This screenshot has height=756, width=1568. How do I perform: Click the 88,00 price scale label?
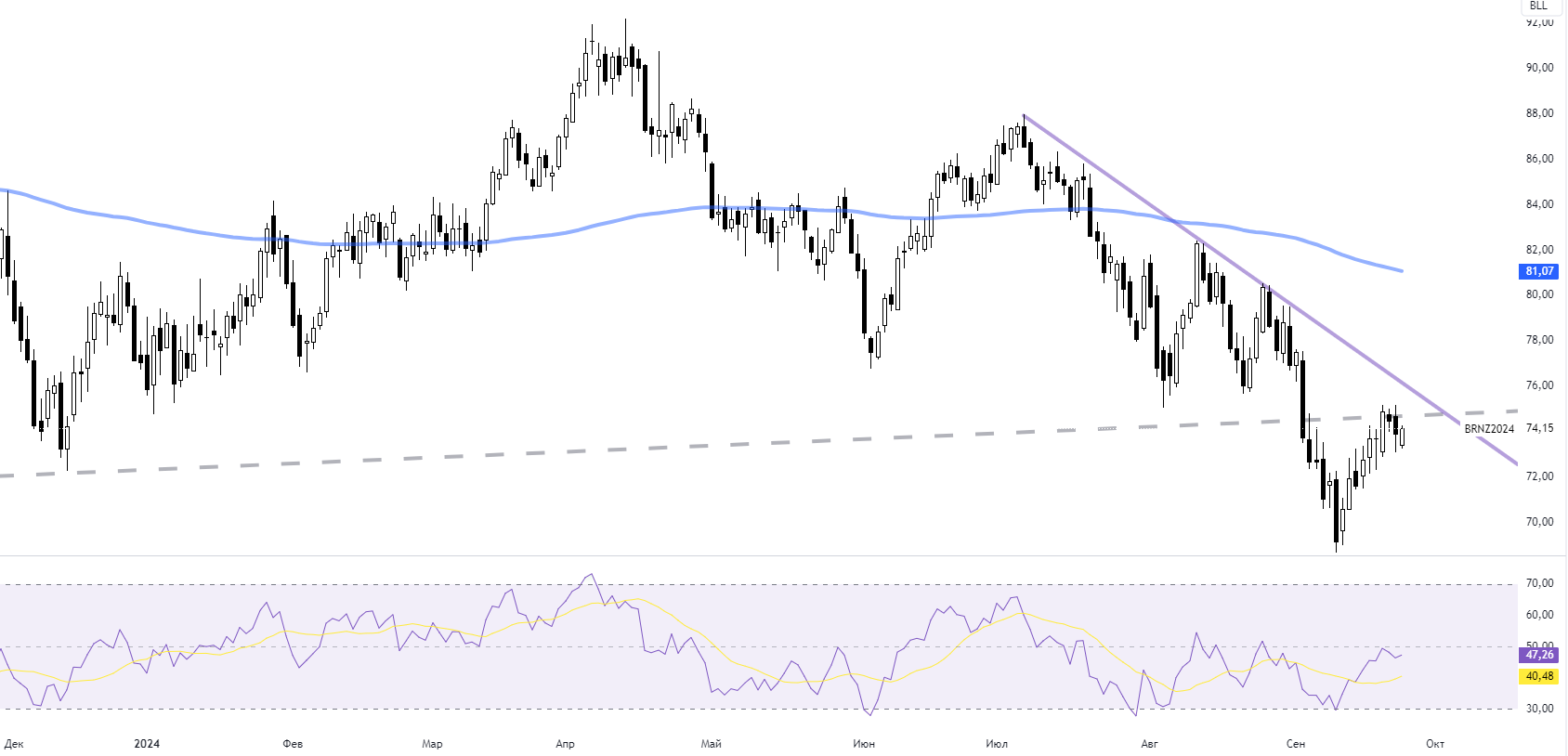[1539, 113]
